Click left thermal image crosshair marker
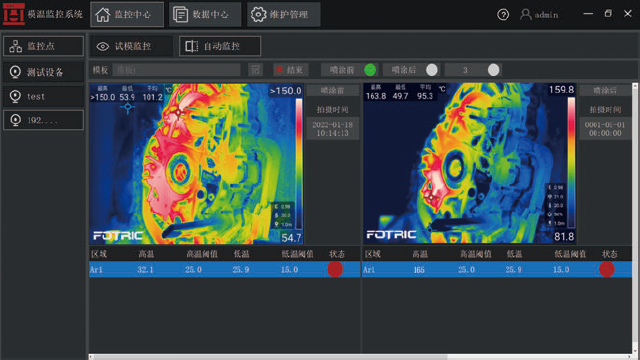 tap(128, 108)
